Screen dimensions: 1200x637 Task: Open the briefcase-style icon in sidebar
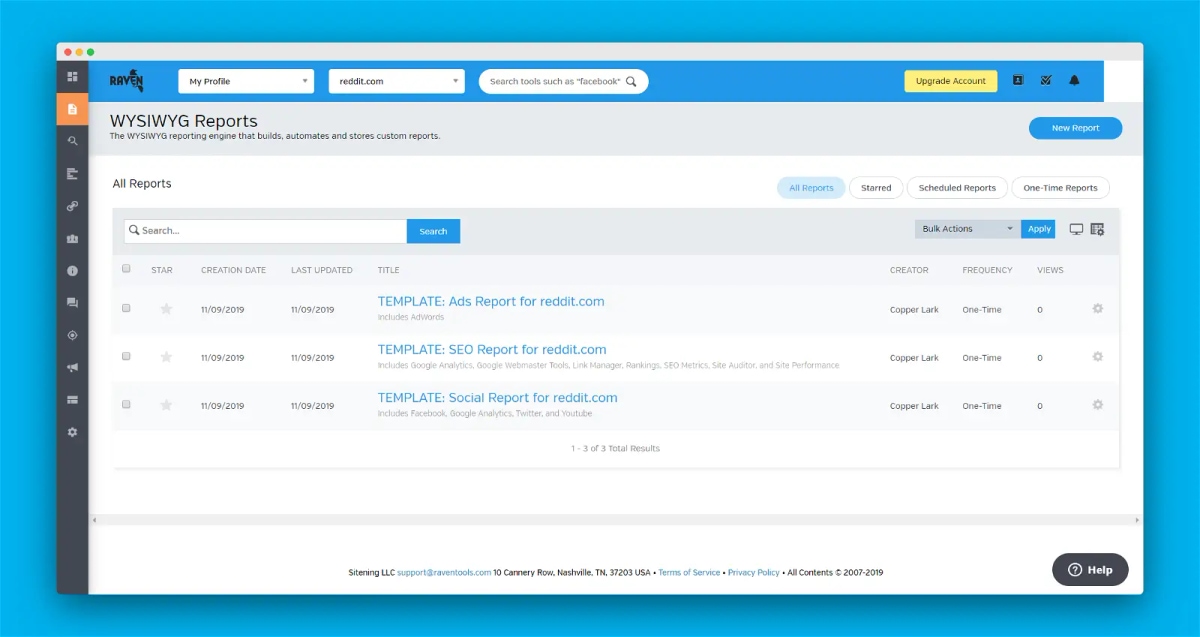pos(72,239)
